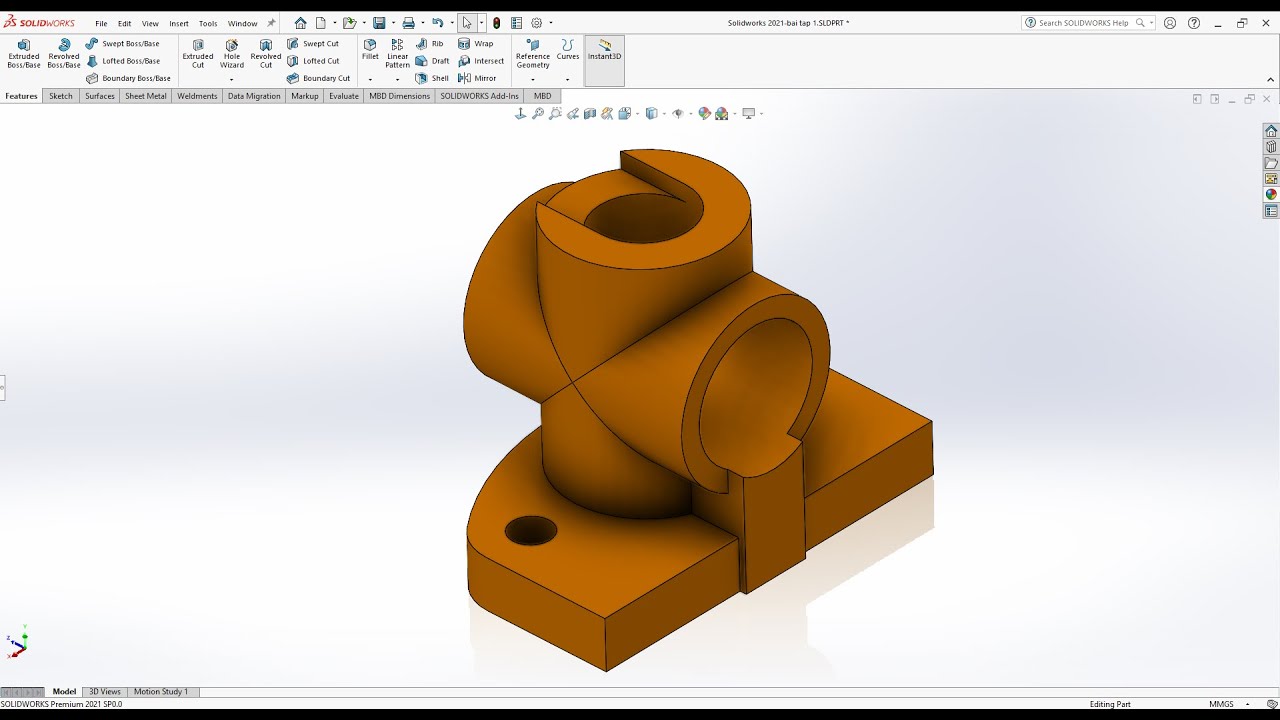The image size is (1280, 720).
Task: Select the Lofted Cut feature
Action: point(313,61)
